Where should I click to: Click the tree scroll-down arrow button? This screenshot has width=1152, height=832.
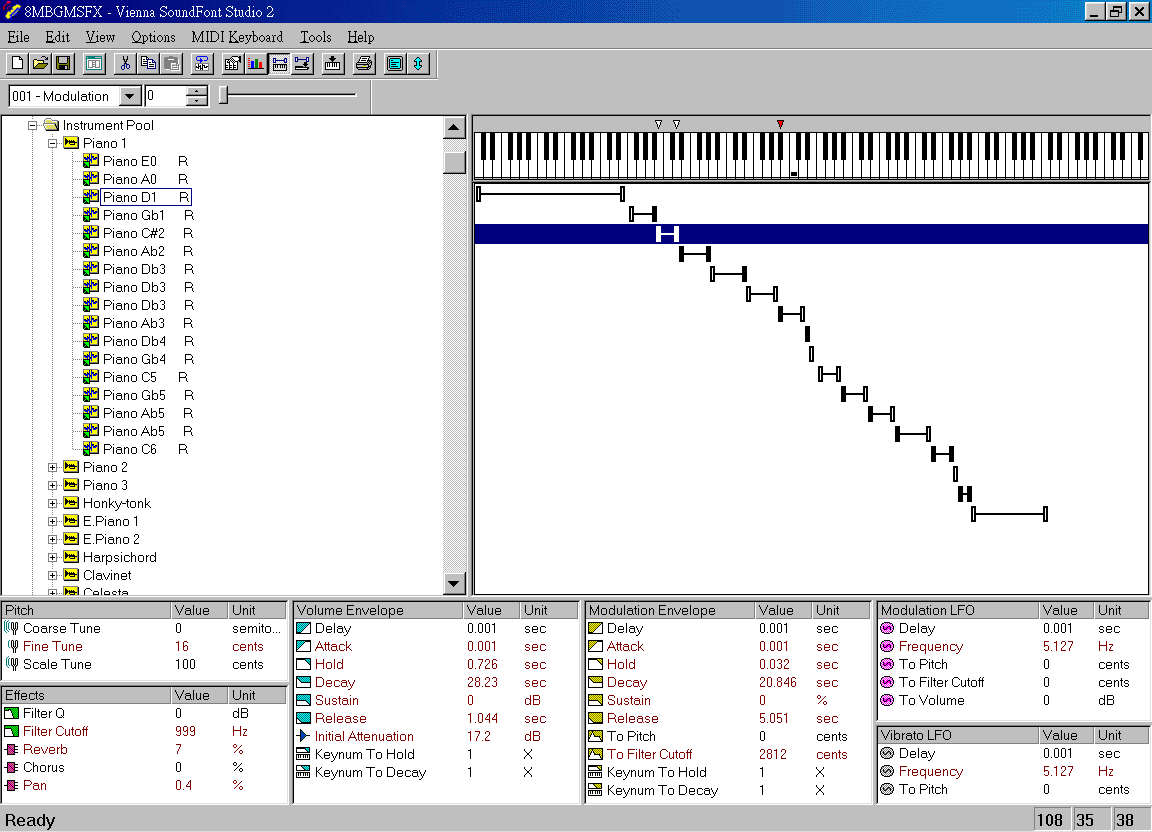coord(454,584)
